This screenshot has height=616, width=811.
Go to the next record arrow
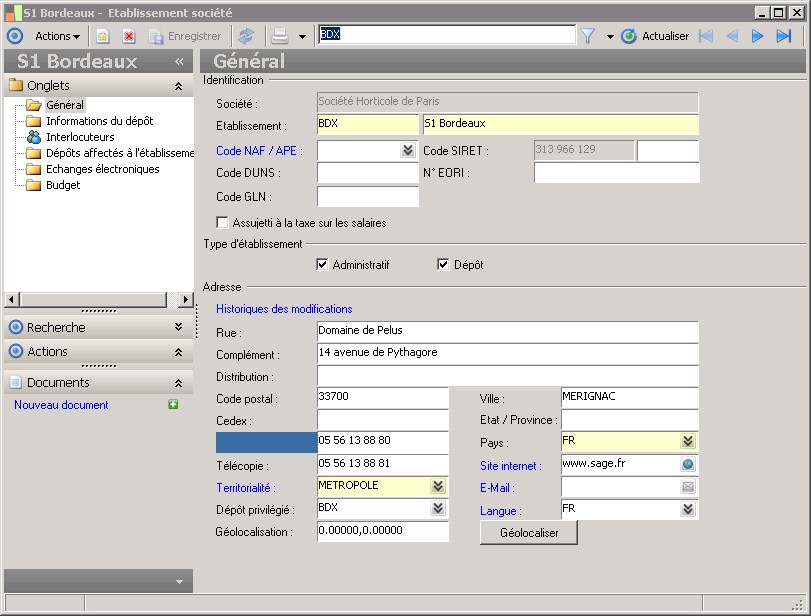point(758,36)
